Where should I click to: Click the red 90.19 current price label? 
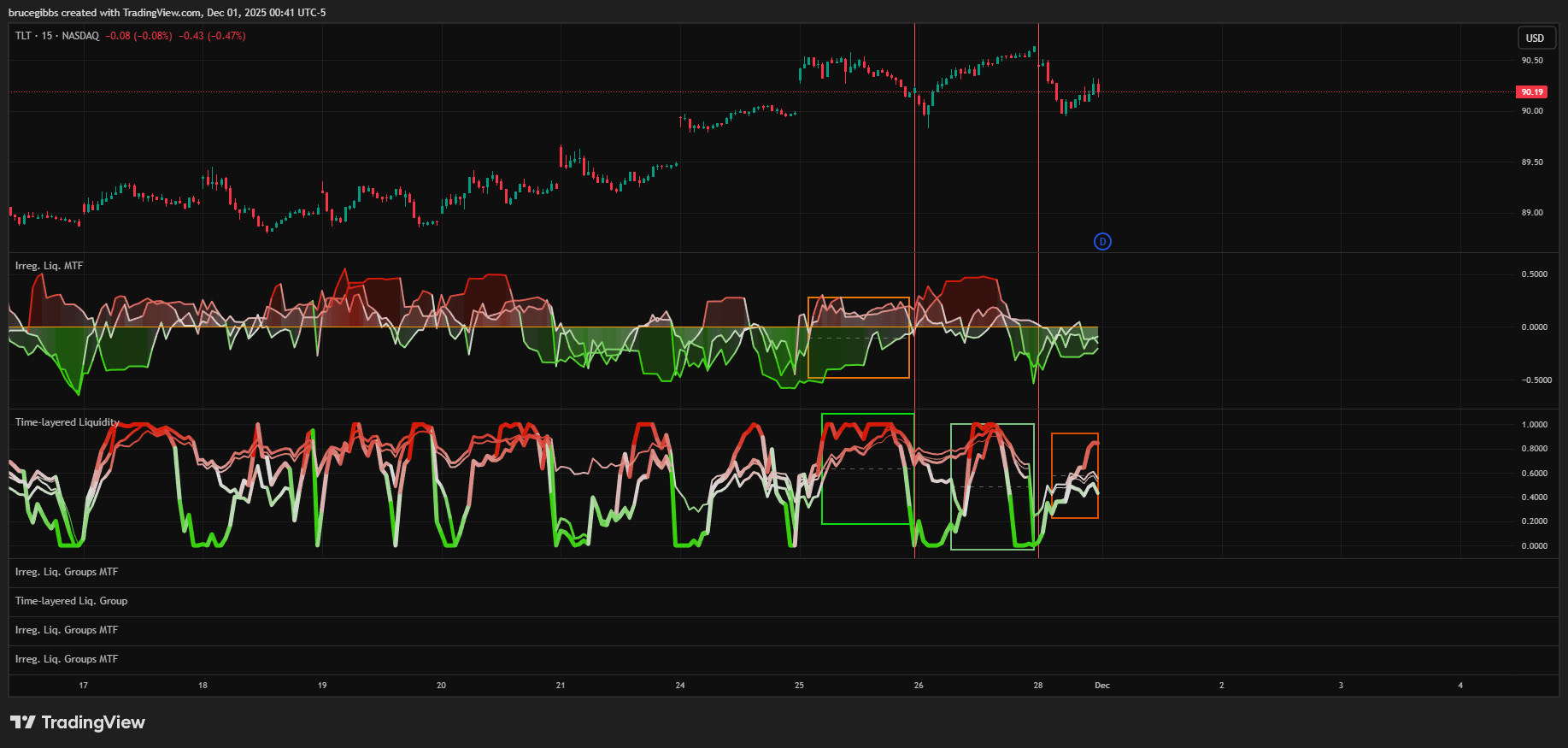pyautogui.click(x=1531, y=92)
